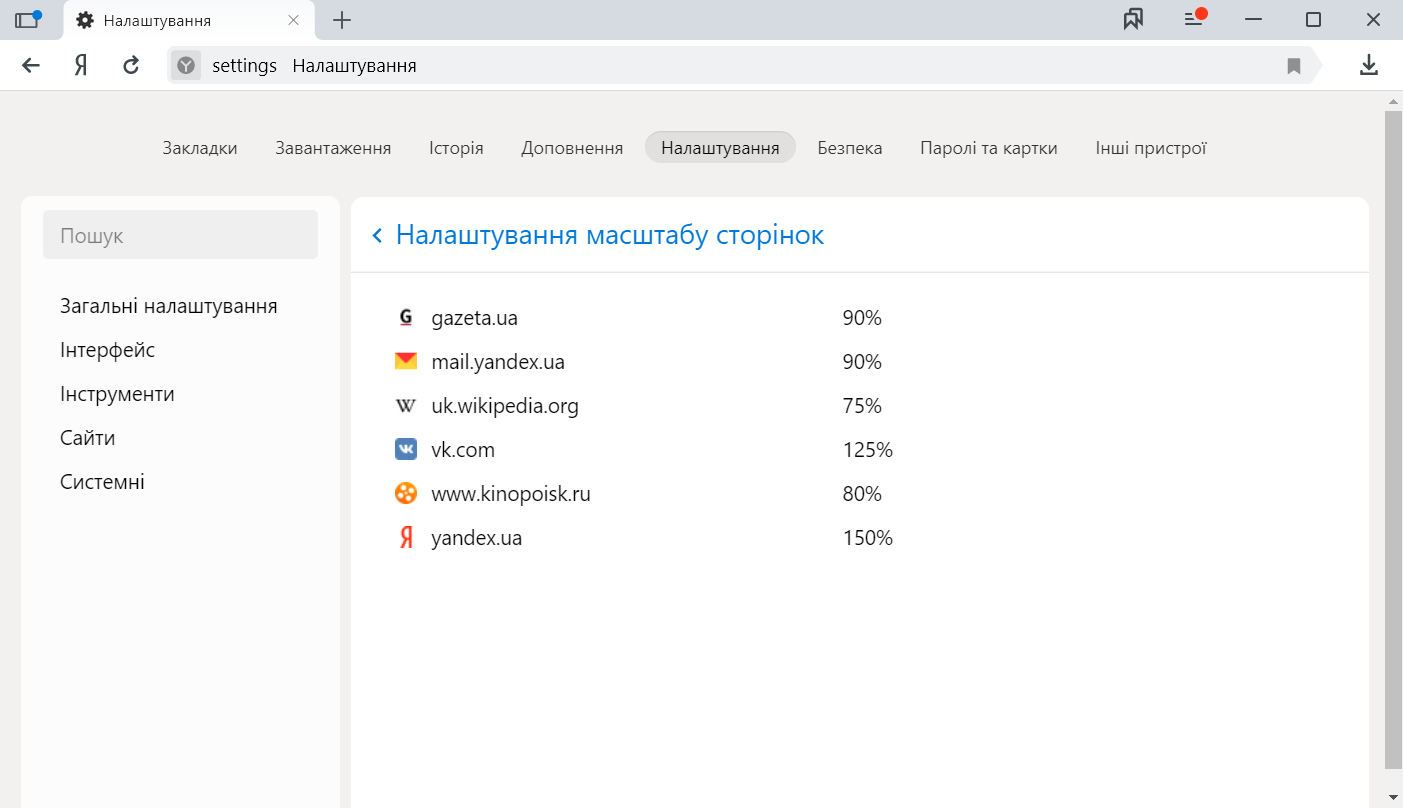
Task: Open the Інші пристрої tab
Action: pyautogui.click(x=1151, y=148)
